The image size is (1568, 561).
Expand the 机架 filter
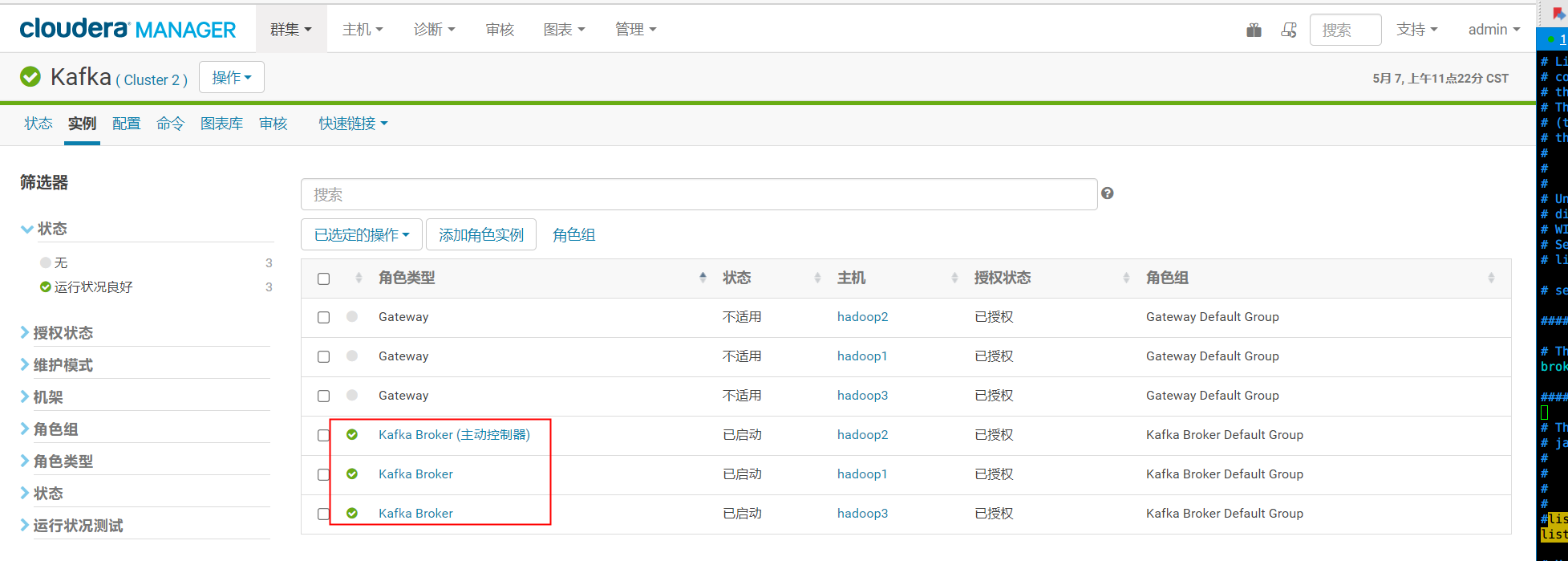click(42, 396)
